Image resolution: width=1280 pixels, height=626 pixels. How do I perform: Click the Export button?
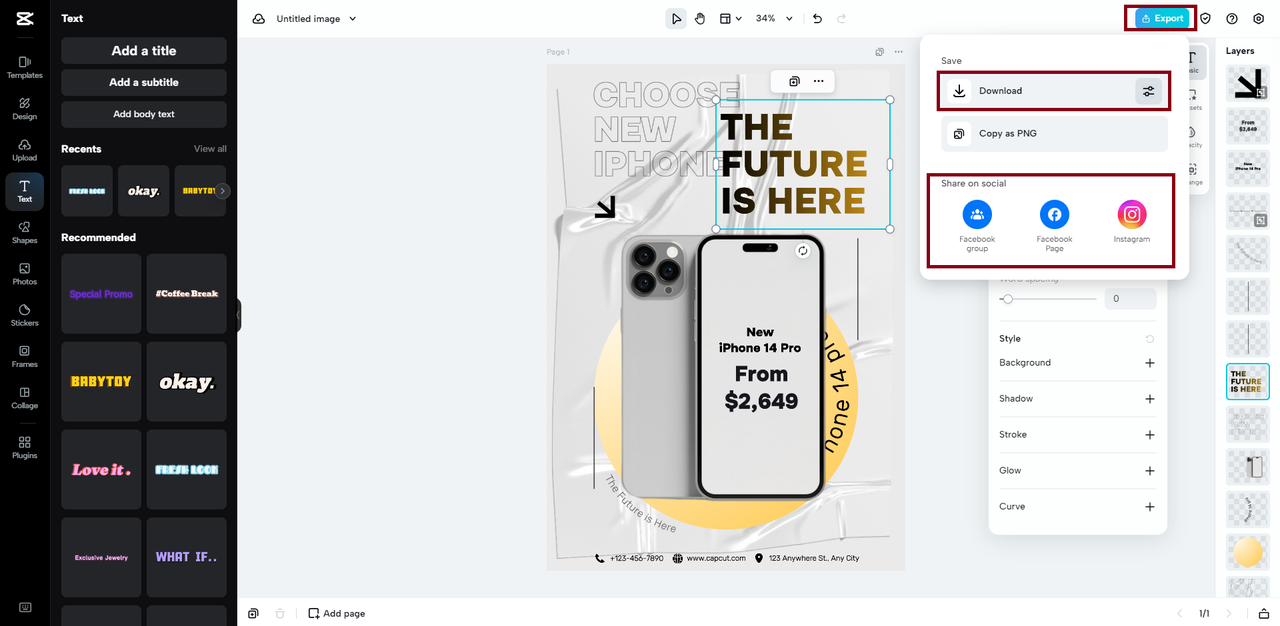pyautogui.click(x=1162, y=18)
